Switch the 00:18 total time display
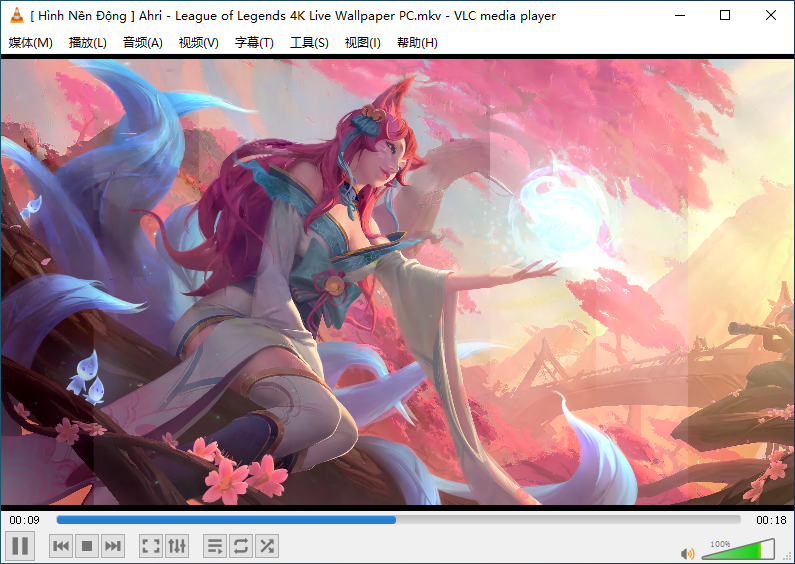This screenshot has width=795, height=564. pos(770,520)
